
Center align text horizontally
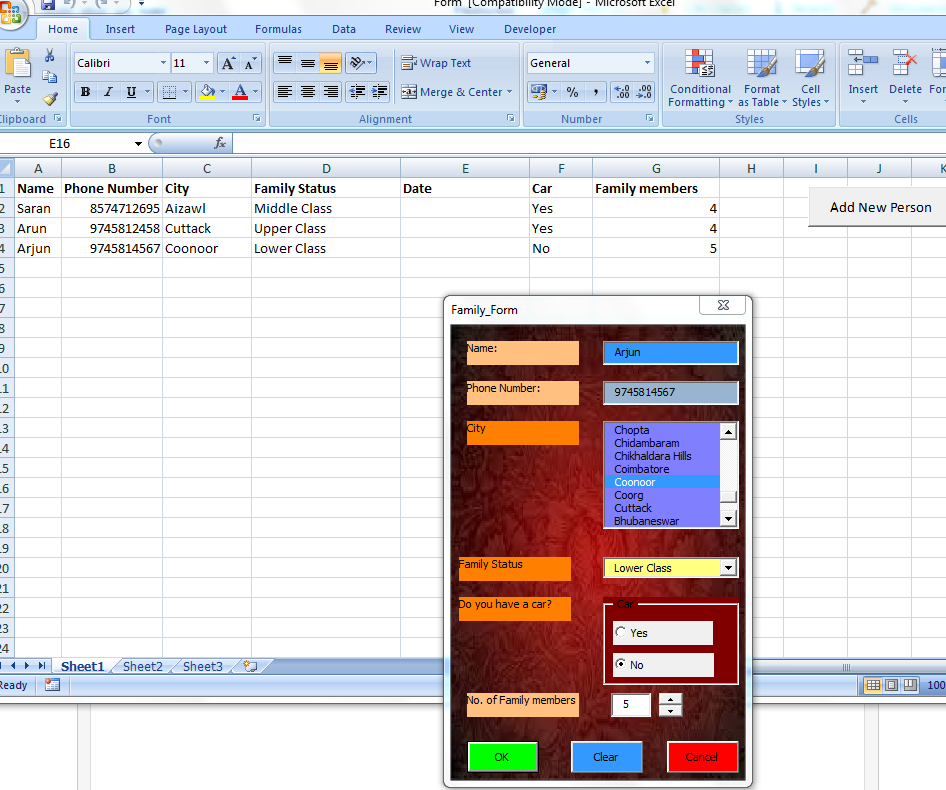click(308, 92)
